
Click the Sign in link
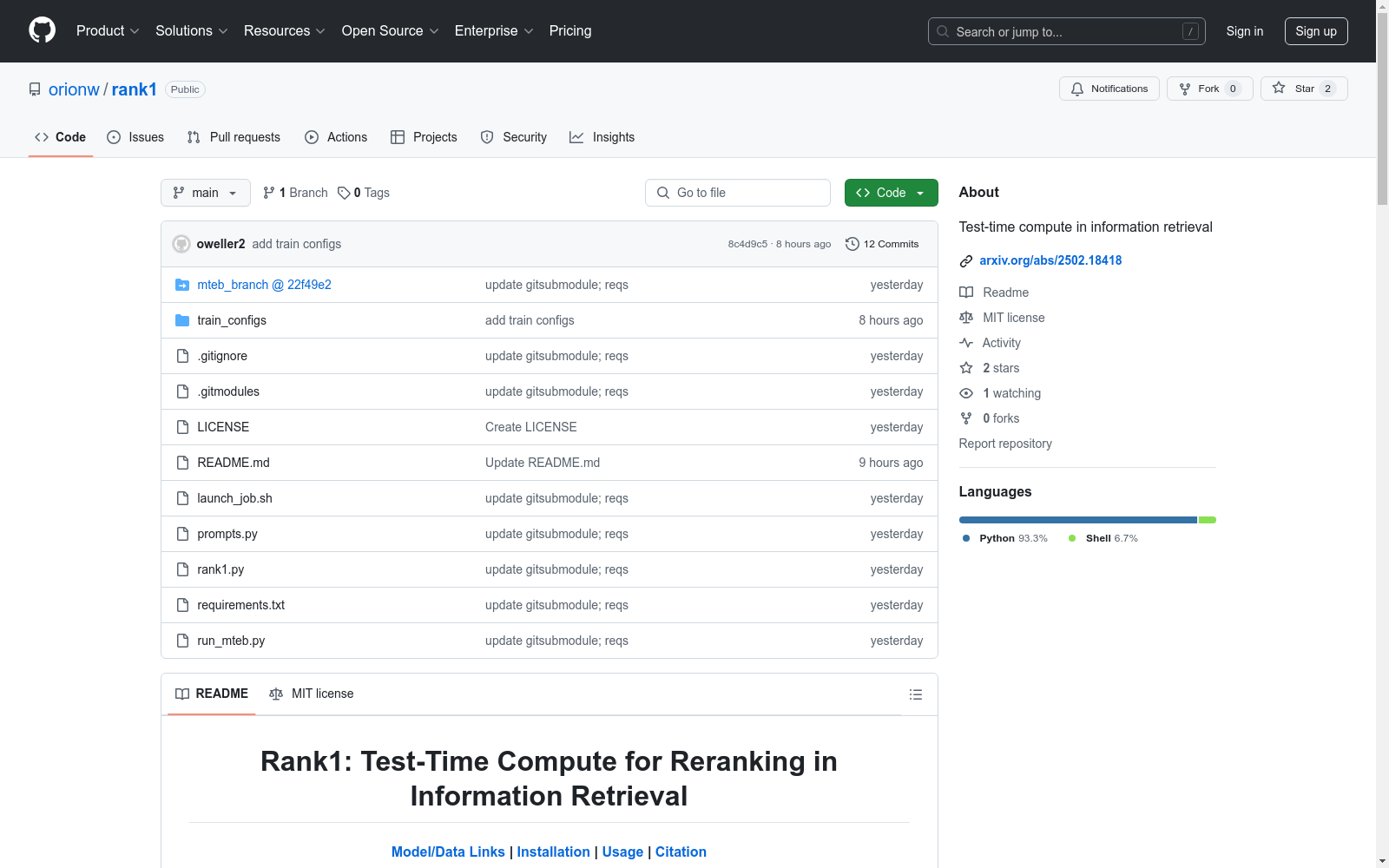click(1245, 31)
